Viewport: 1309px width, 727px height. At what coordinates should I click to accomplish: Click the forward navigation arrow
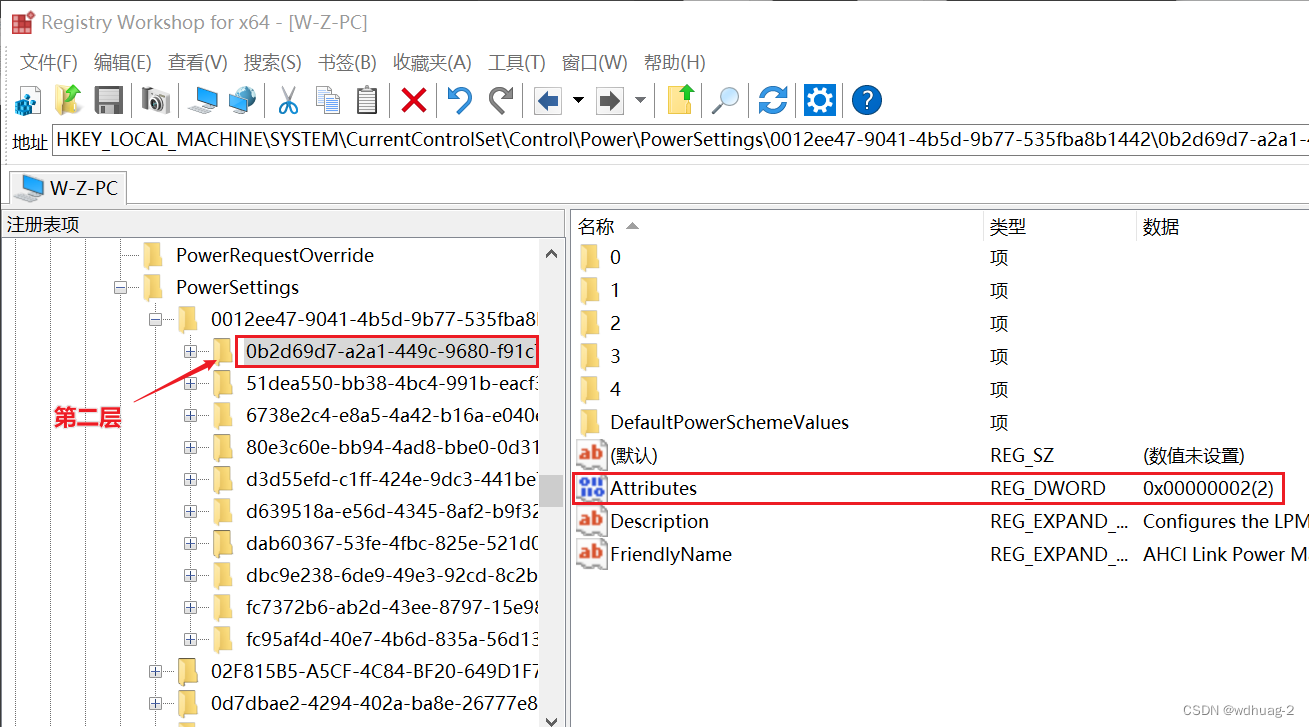tap(610, 100)
